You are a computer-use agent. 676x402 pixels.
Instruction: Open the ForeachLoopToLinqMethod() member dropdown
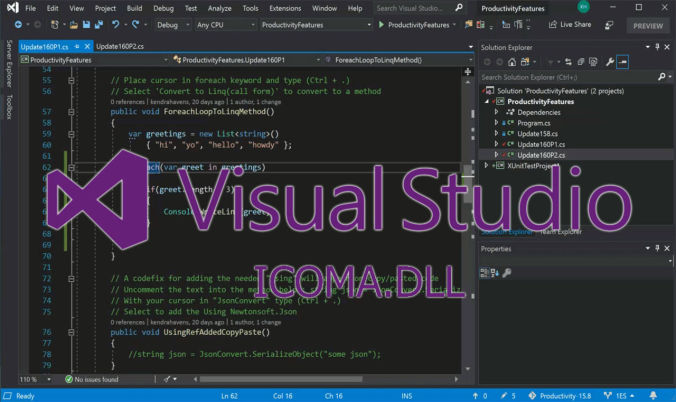pyautogui.click(x=397, y=60)
